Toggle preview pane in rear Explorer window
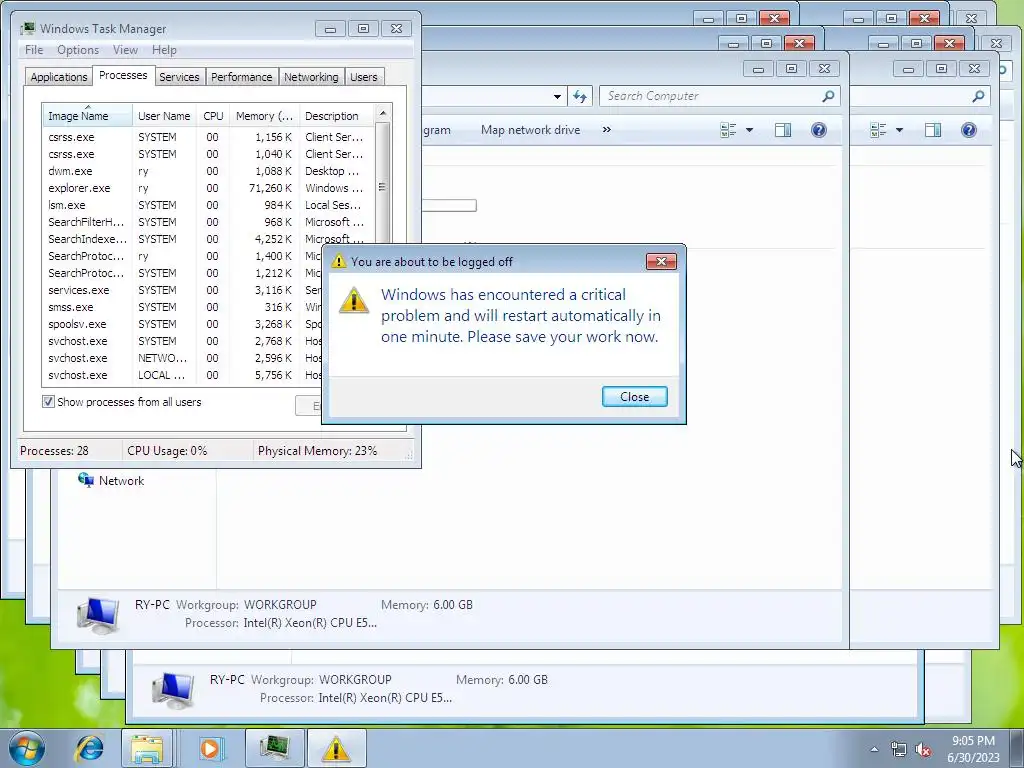 (933, 130)
